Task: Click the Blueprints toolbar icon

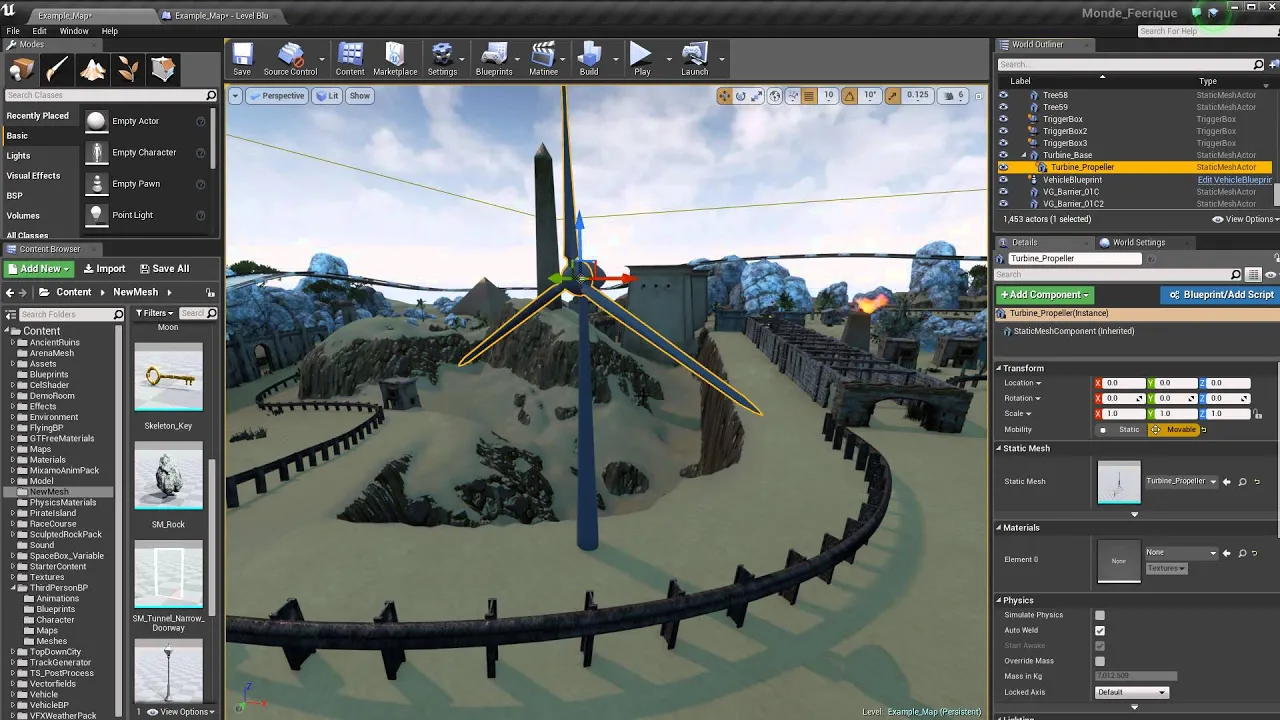Action: pyautogui.click(x=494, y=59)
